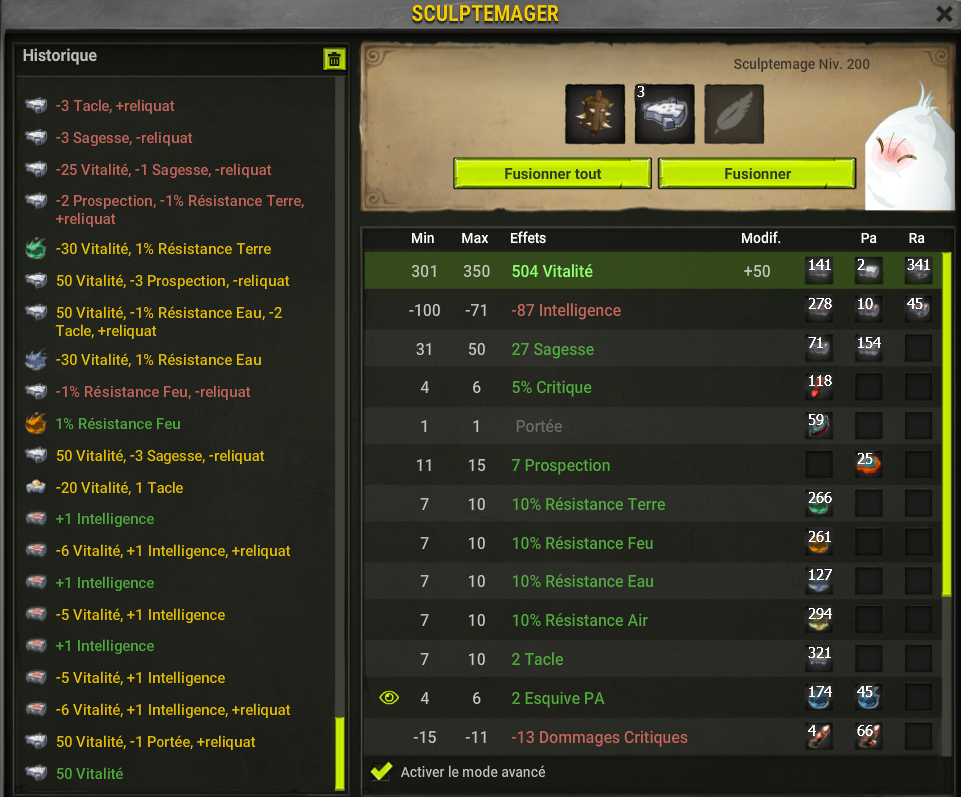Open the empty feather signature rune slot
The height and width of the screenshot is (797, 961).
coord(734,114)
